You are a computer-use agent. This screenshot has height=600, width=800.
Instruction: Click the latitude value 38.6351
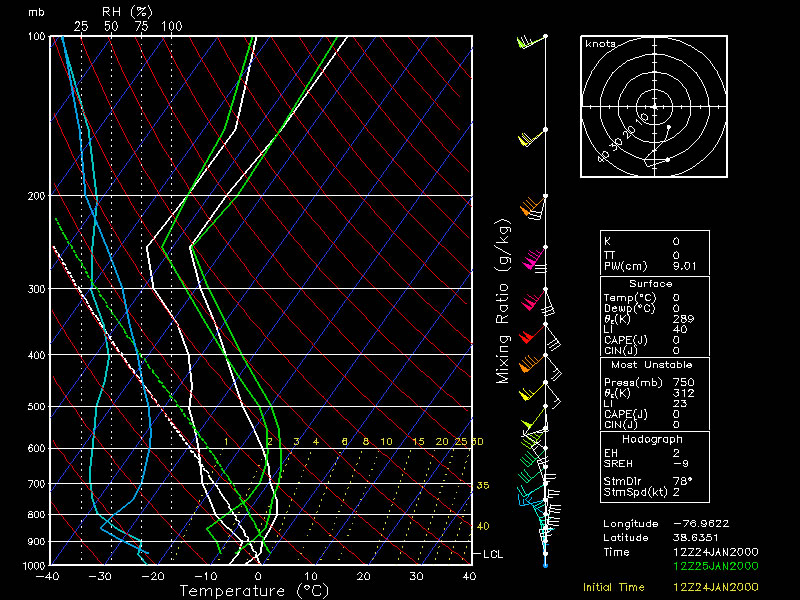(x=696, y=538)
